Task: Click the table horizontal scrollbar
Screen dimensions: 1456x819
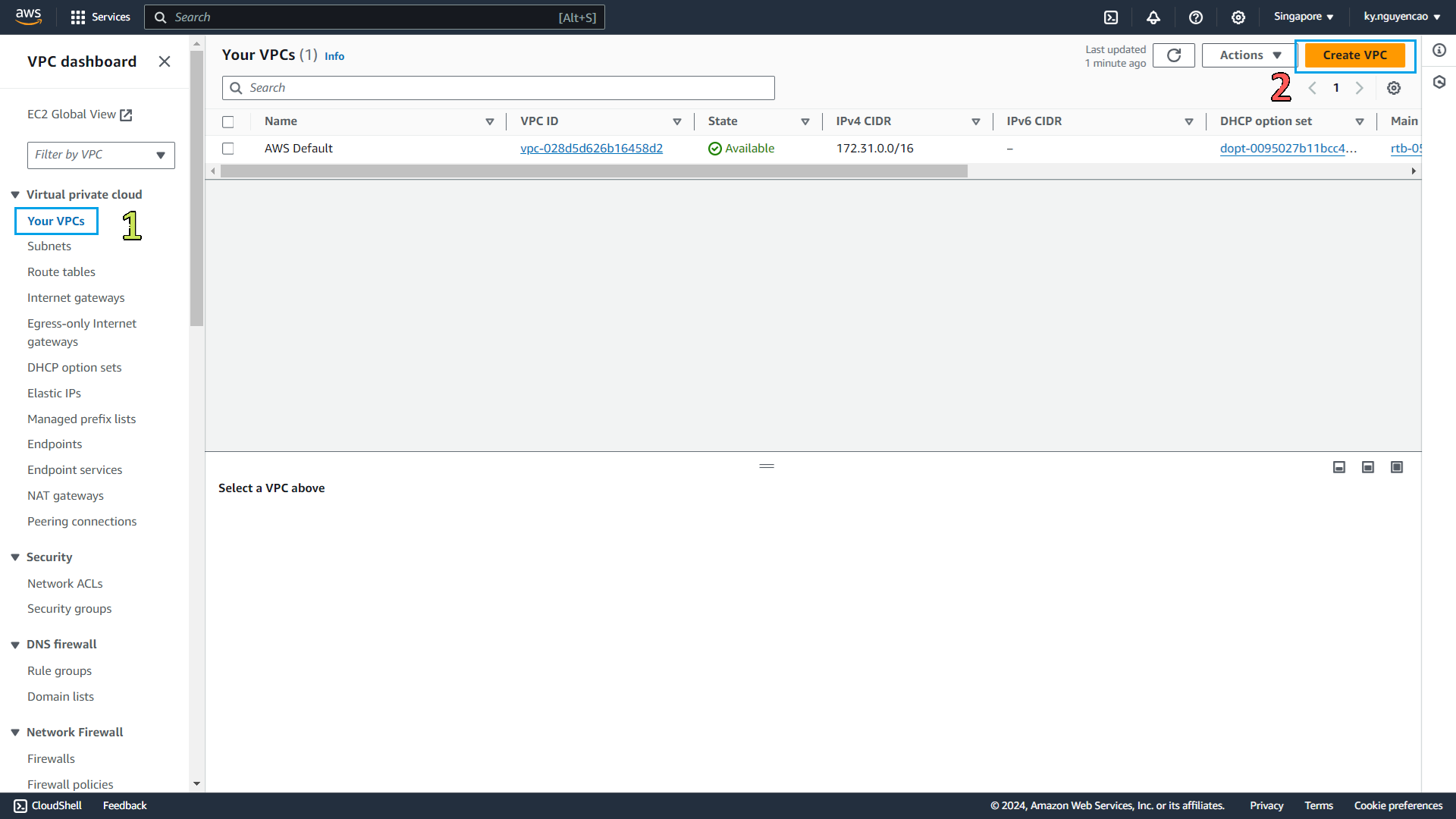Action: (594, 171)
